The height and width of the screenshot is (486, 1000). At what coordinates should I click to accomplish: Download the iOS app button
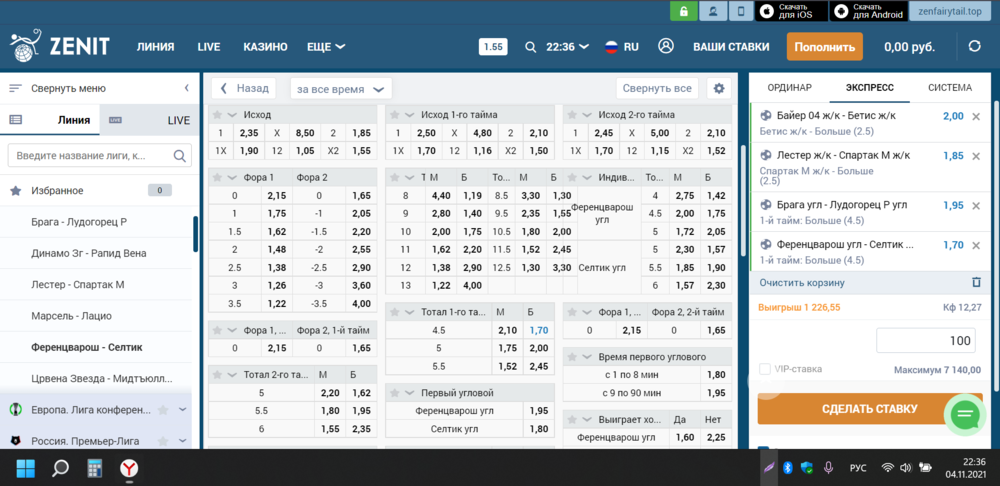pos(791,11)
